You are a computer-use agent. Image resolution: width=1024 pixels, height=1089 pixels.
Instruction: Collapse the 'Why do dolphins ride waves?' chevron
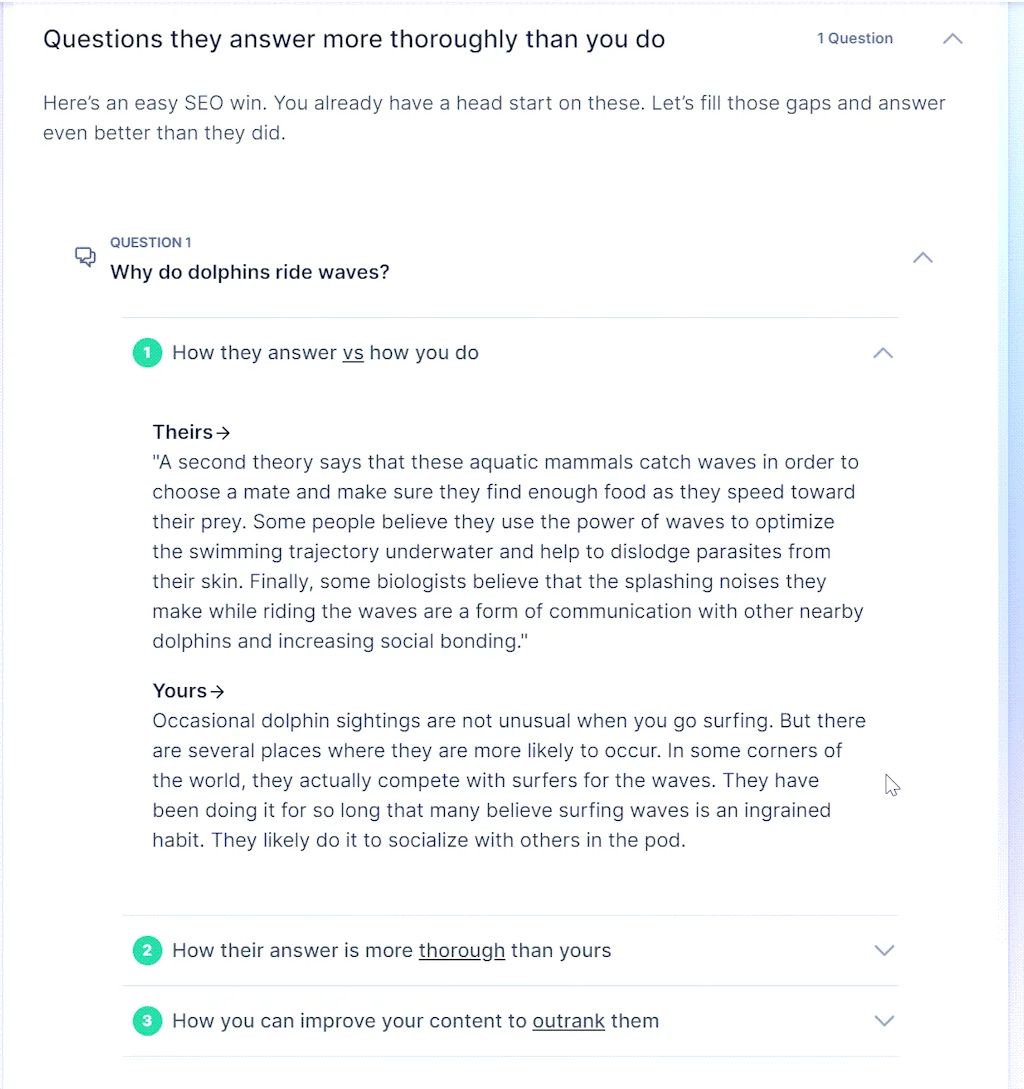[x=923, y=258]
